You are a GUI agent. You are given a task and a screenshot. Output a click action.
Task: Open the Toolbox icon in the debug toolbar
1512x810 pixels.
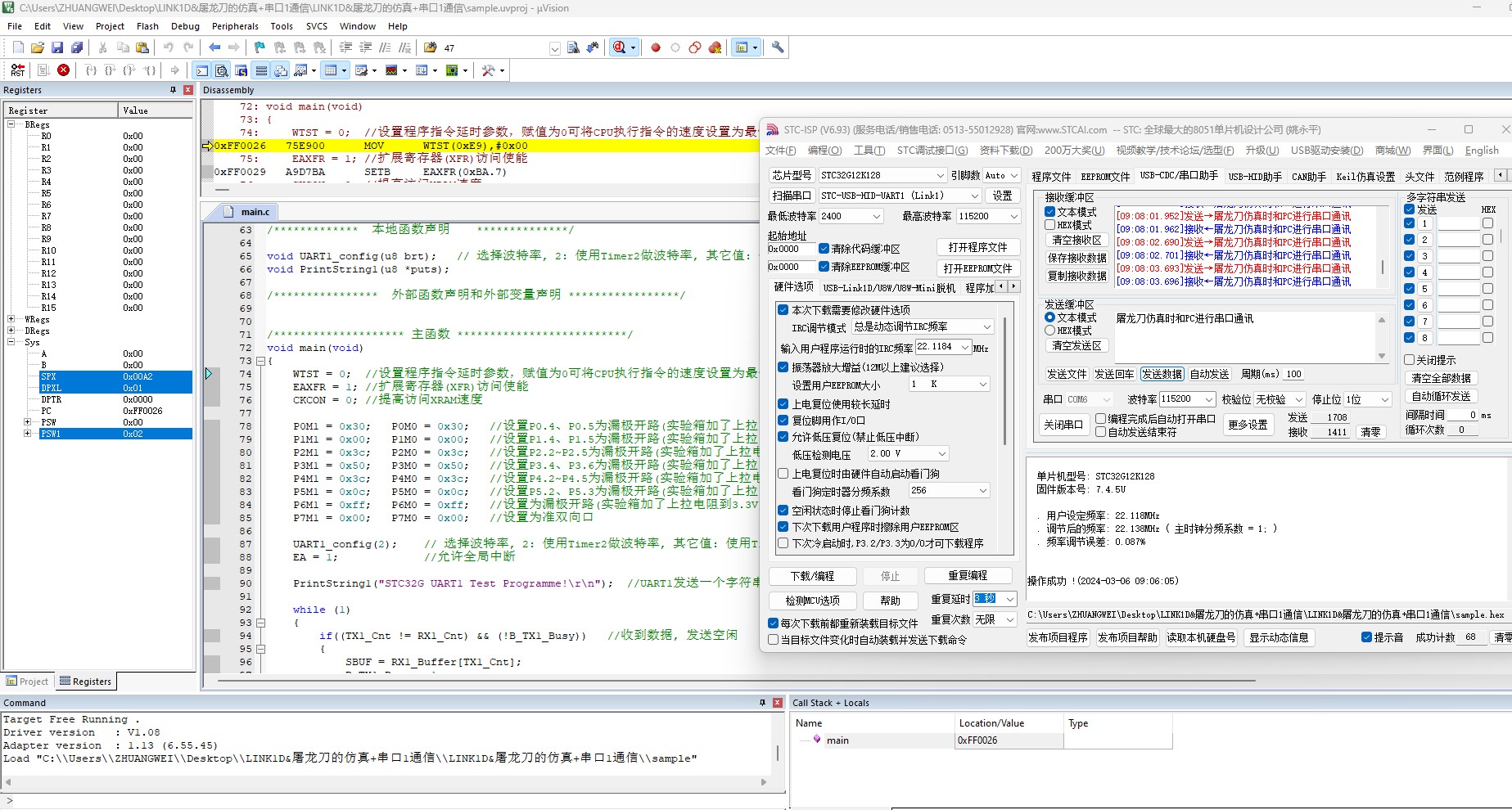(x=489, y=70)
